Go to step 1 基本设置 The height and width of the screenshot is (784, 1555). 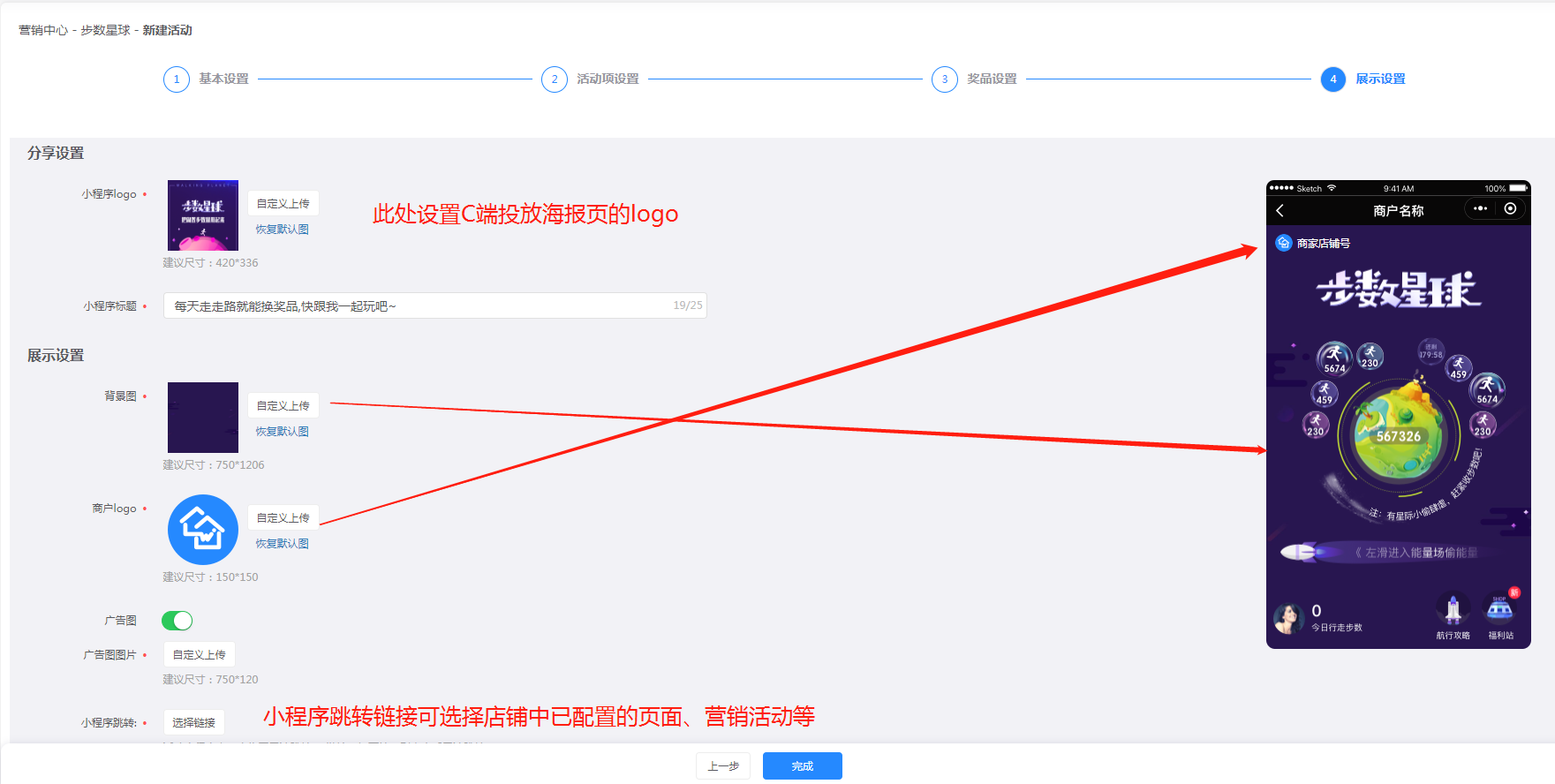177,79
